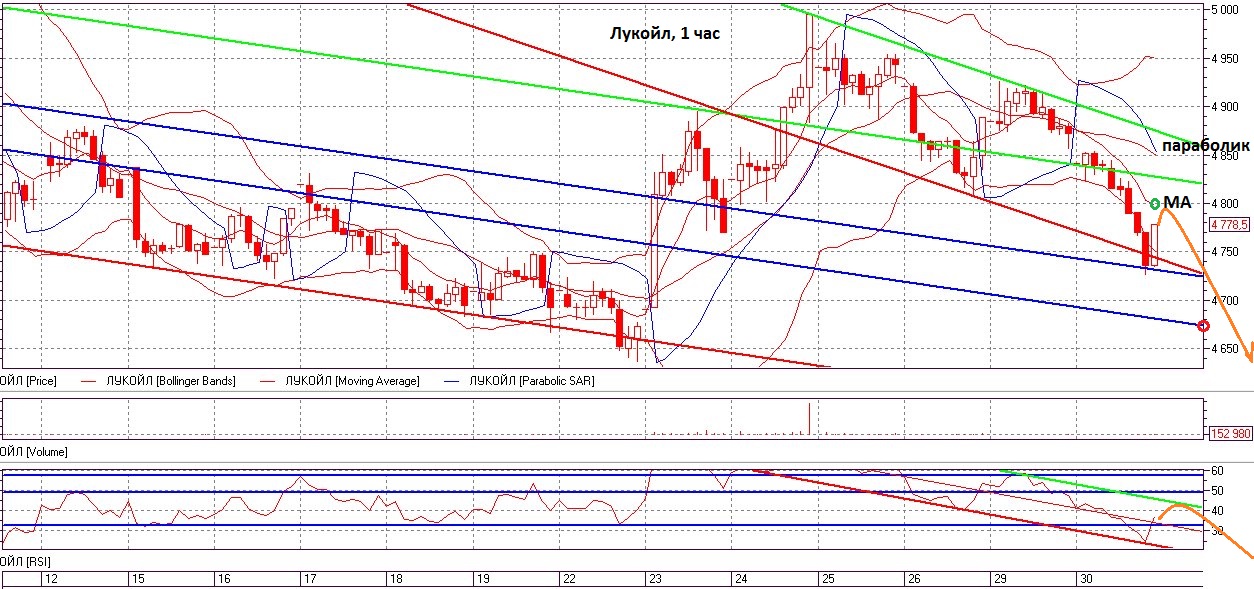Click the tall volume spike bar
Image resolution: width=1254 pixels, height=589 pixels.
809,419
